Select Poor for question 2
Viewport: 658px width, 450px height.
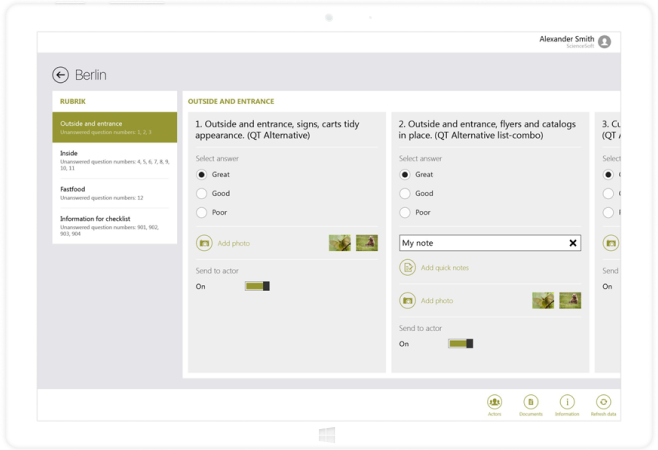(x=404, y=212)
